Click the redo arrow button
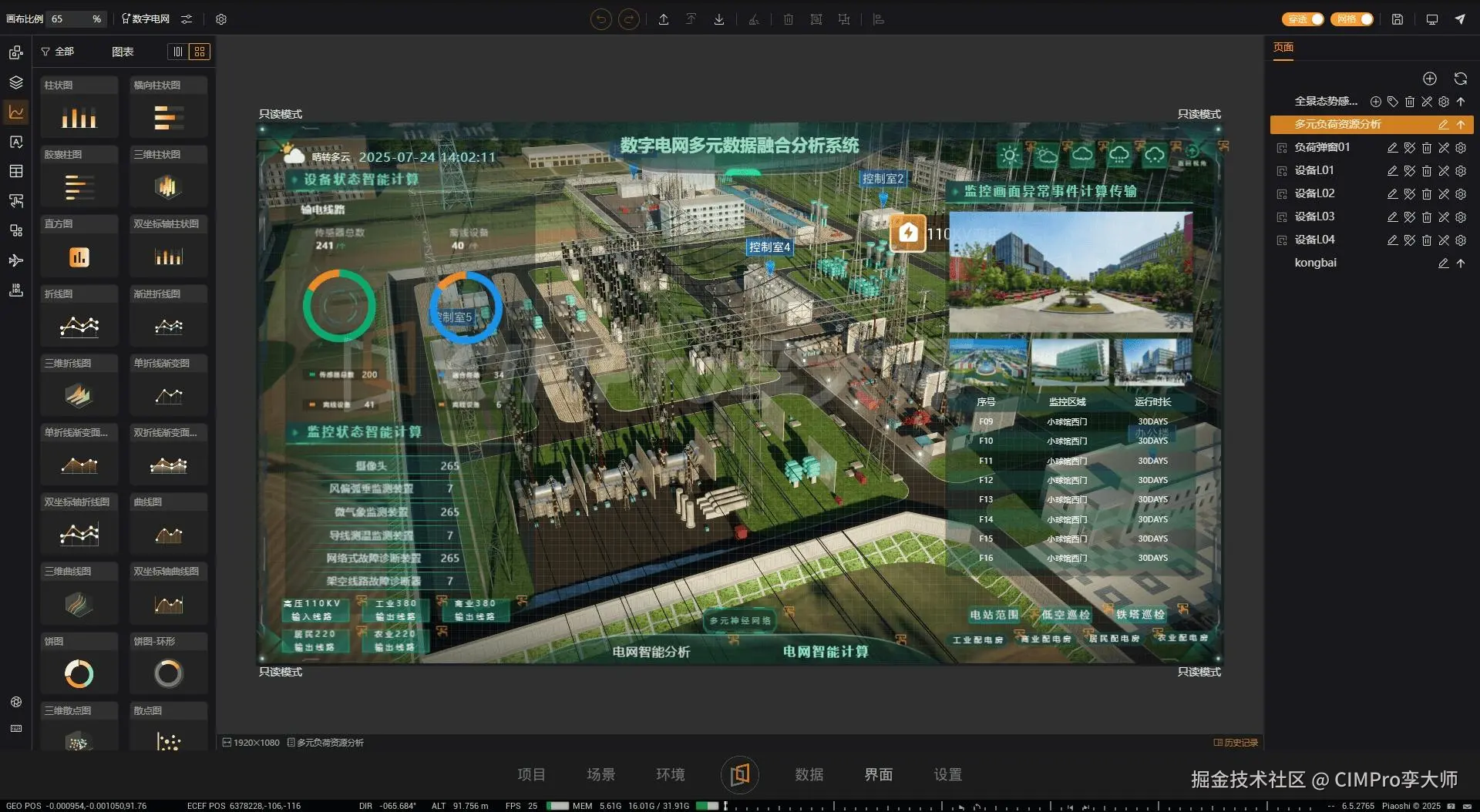 (x=629, y=19)
